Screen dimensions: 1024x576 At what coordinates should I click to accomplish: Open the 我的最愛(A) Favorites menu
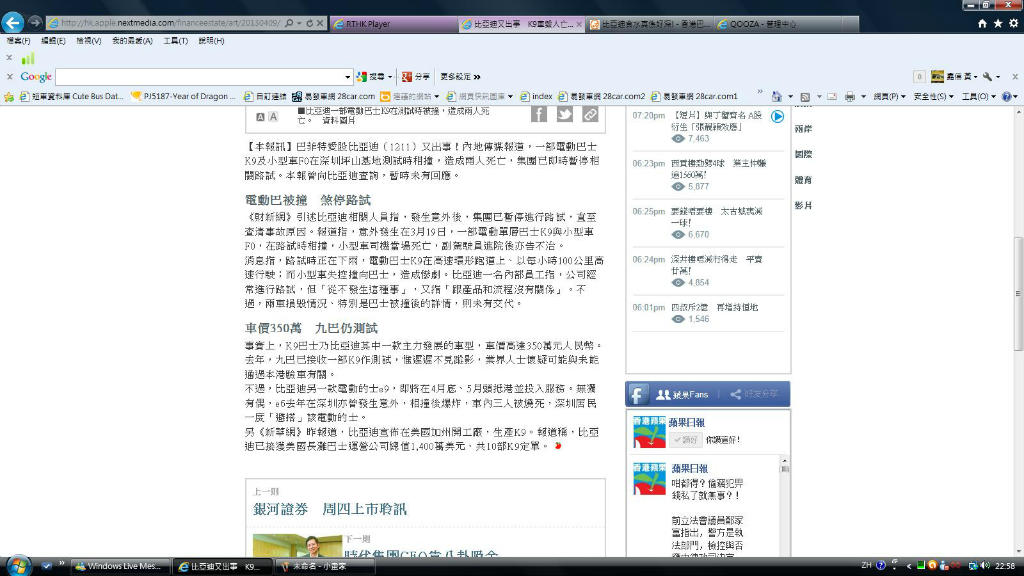(x=132, y=40)
